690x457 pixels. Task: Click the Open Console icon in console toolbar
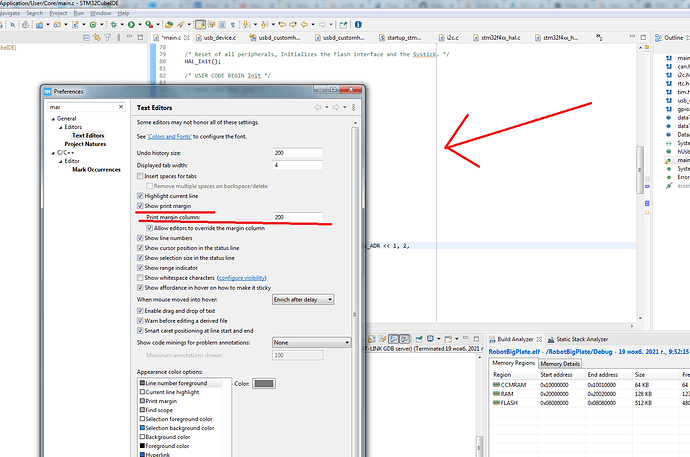coord(448,339)
